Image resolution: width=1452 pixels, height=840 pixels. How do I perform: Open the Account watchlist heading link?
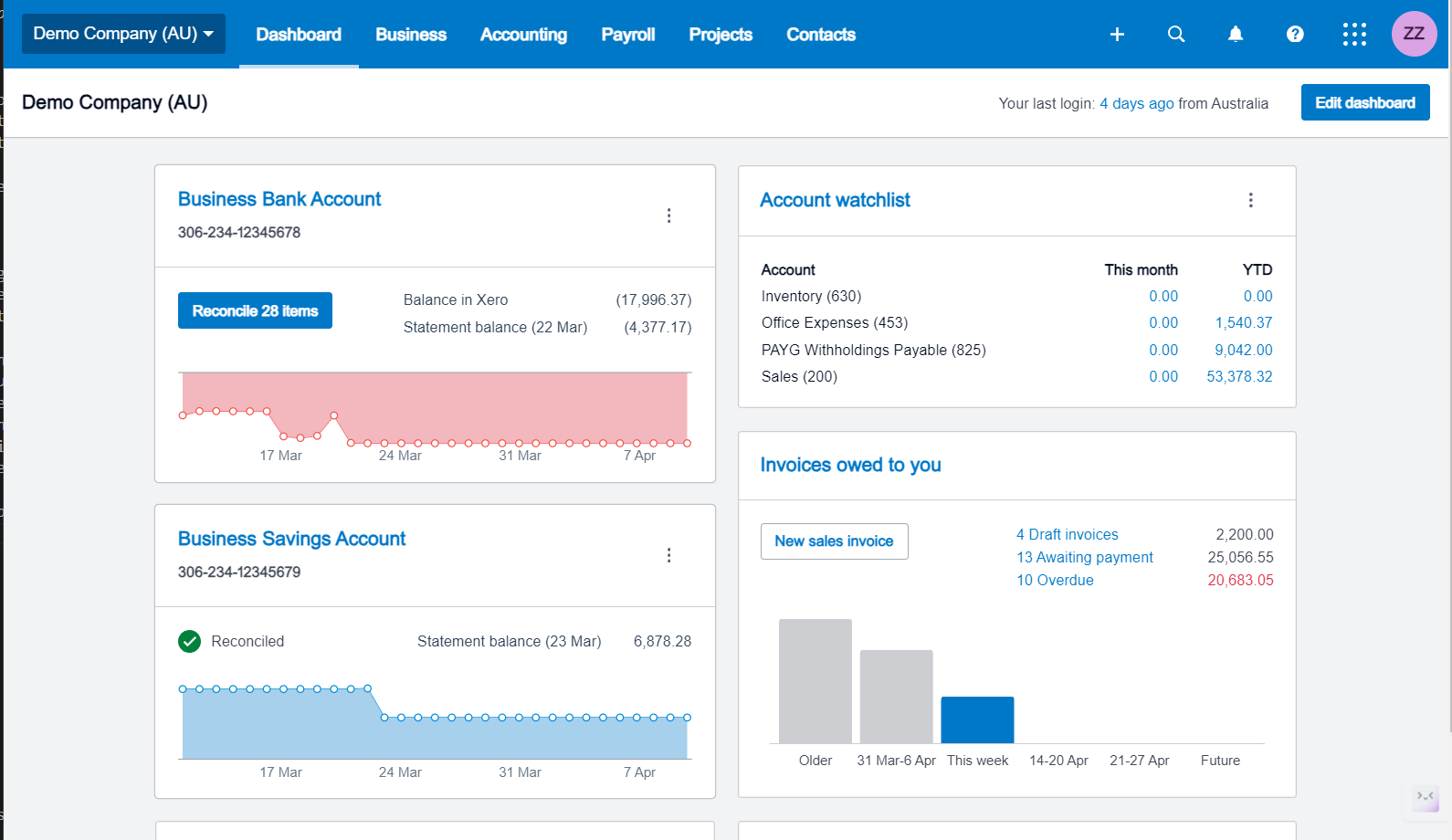[x=835, y=200]
